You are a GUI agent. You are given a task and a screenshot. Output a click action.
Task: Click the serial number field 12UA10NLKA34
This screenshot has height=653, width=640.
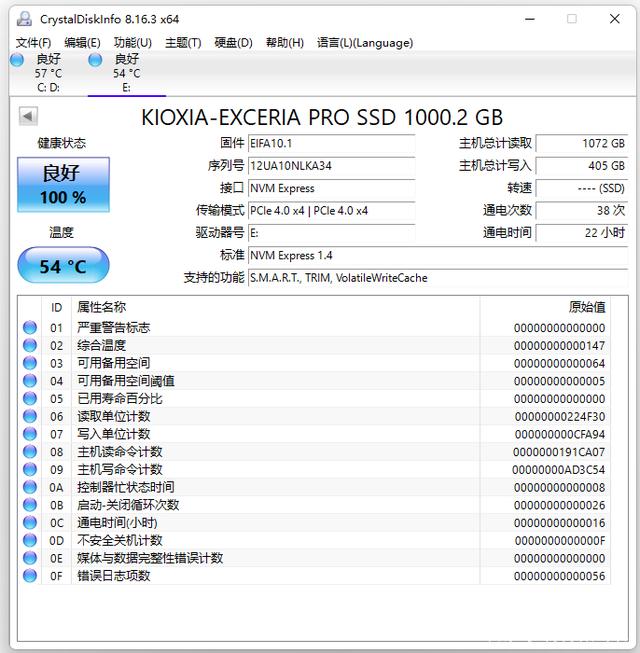point(331,166)
